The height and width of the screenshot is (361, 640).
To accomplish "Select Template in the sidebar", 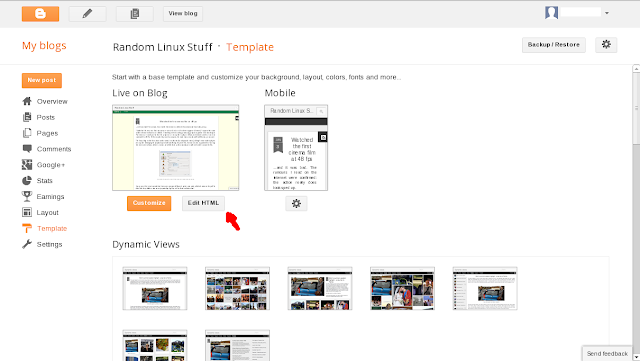I will [52, 228].
